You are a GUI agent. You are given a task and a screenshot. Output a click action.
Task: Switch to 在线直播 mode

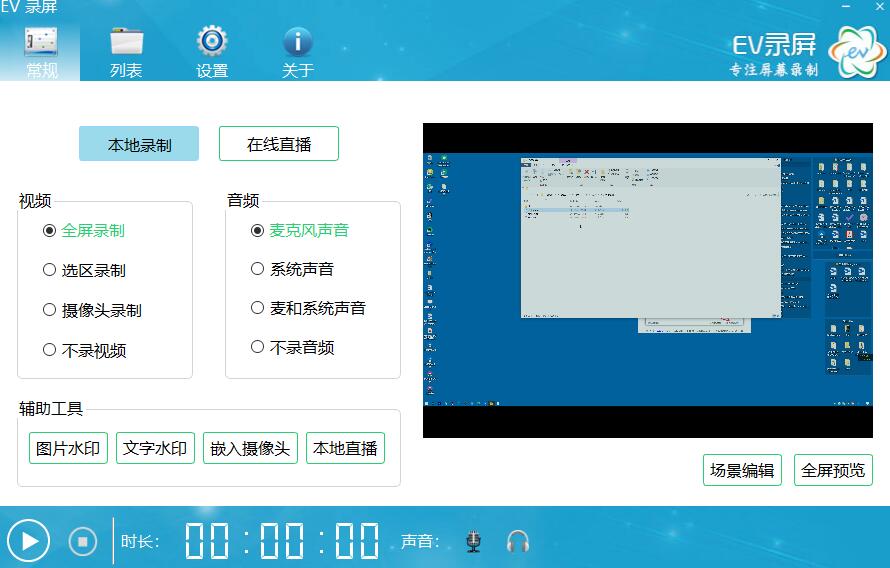[x=279, y=144]
